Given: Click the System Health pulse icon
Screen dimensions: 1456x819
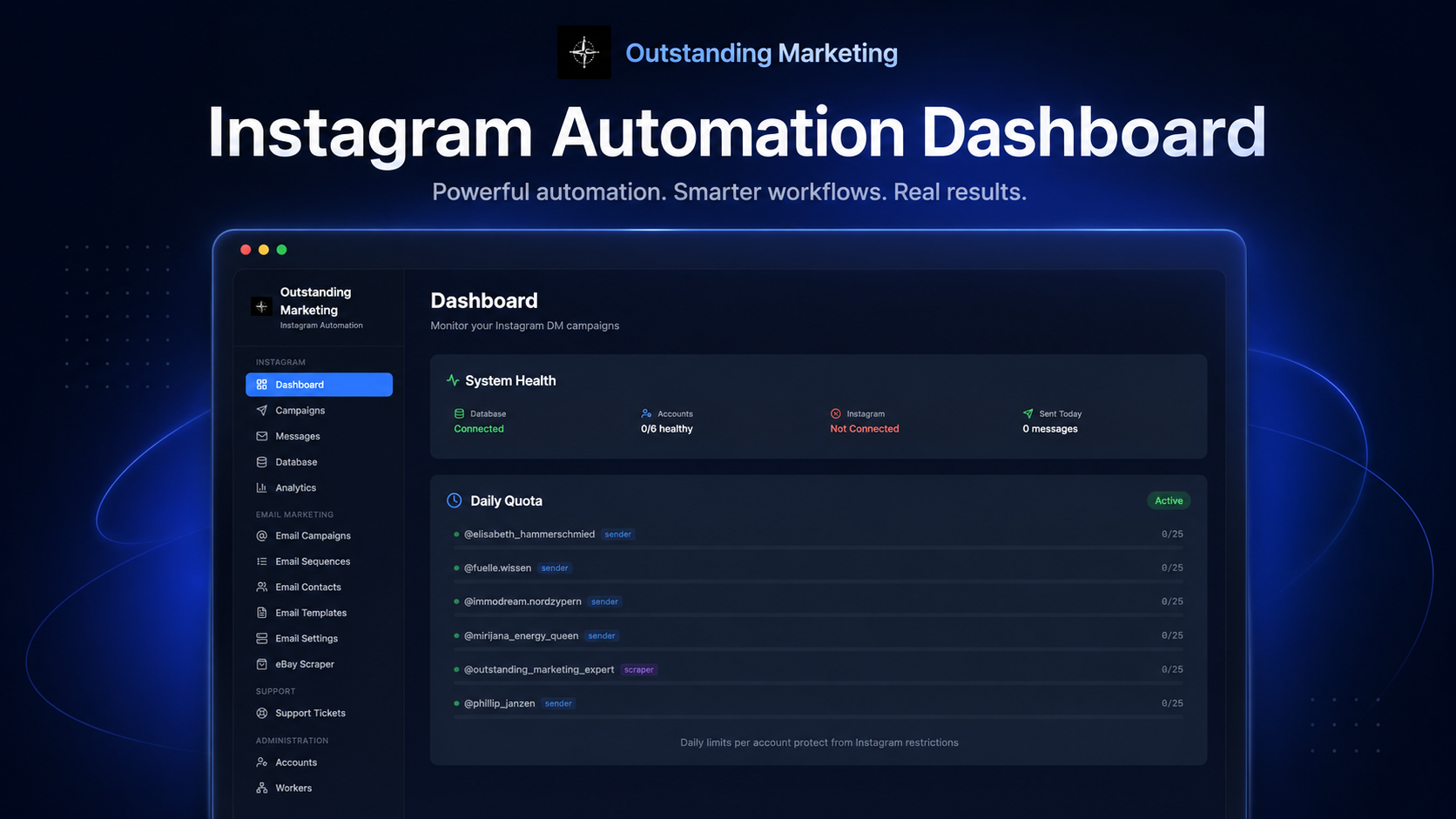Looking at the screenshot, I should pos(453,380).
